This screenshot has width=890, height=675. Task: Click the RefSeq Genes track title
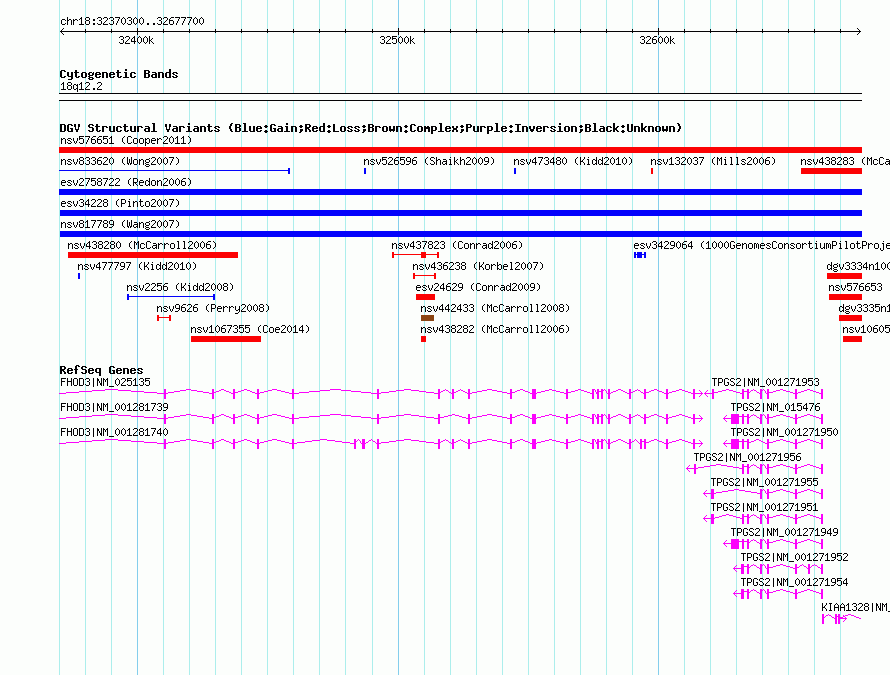point(101,370)
